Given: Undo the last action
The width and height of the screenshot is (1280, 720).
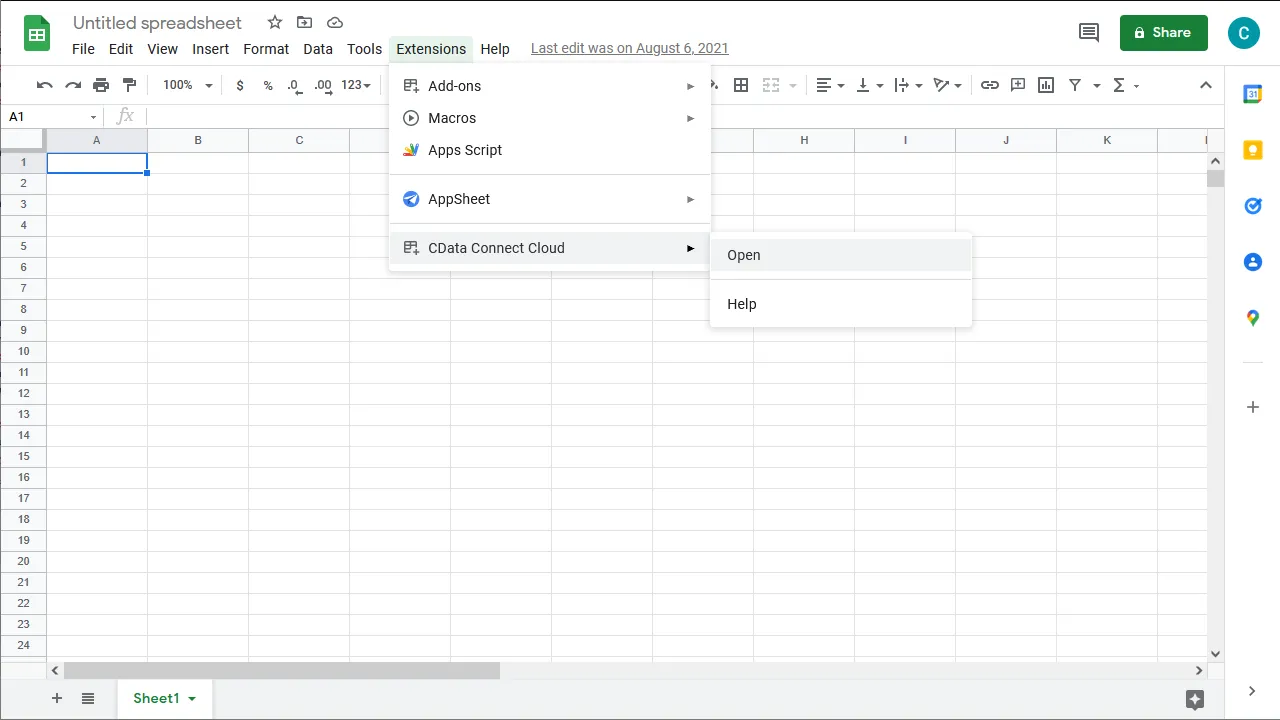Looking at the screenshot, I should tap(44, 85).
